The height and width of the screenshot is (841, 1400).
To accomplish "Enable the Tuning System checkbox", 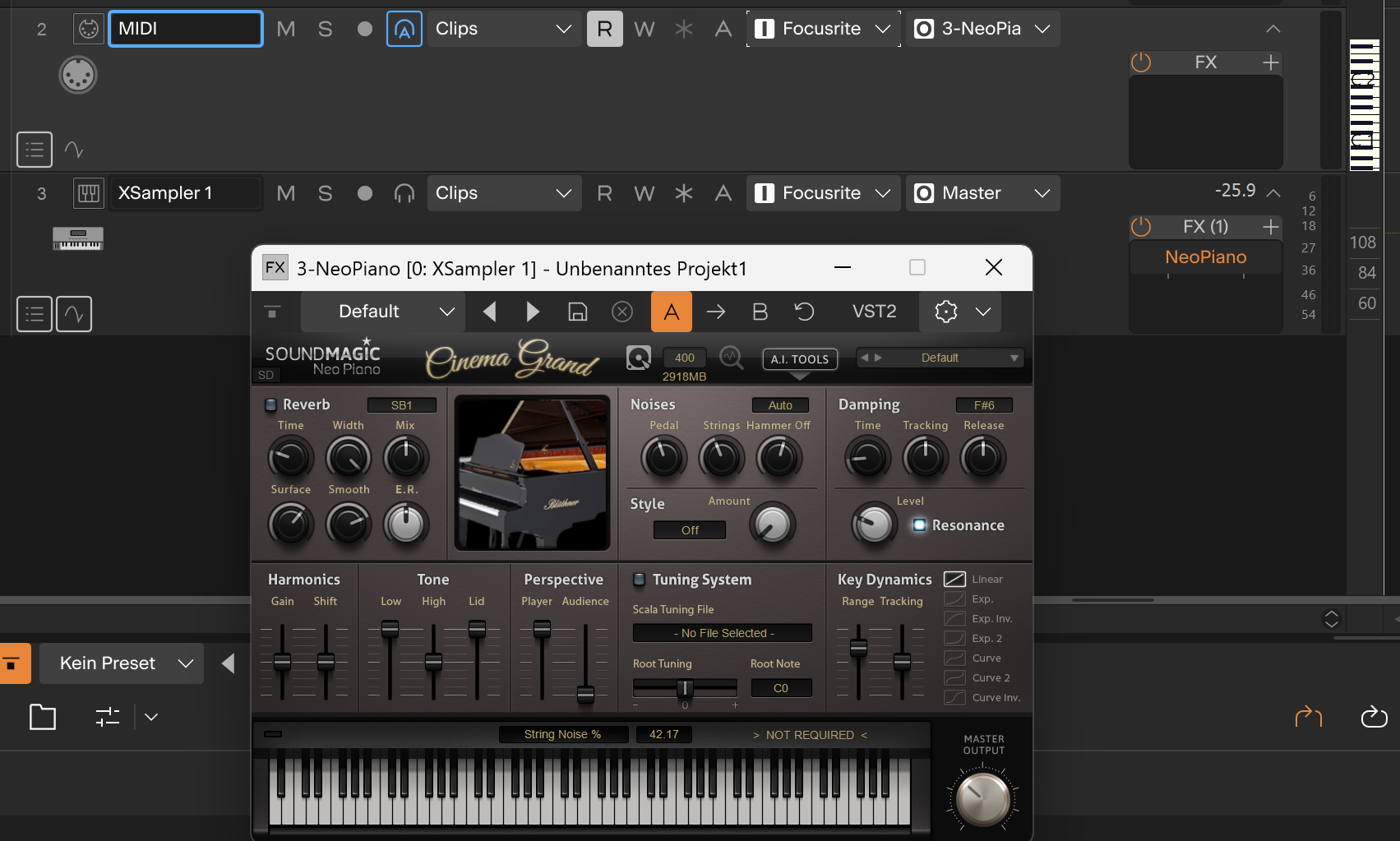I will pos(639,580).
